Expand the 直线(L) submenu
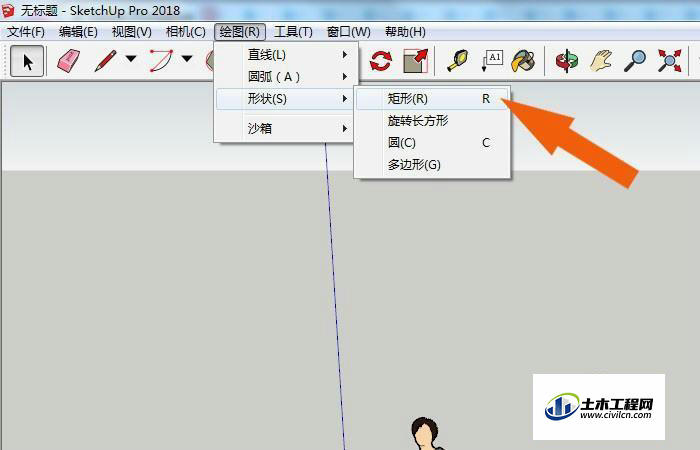700x450 pixels. coord(286,54)
